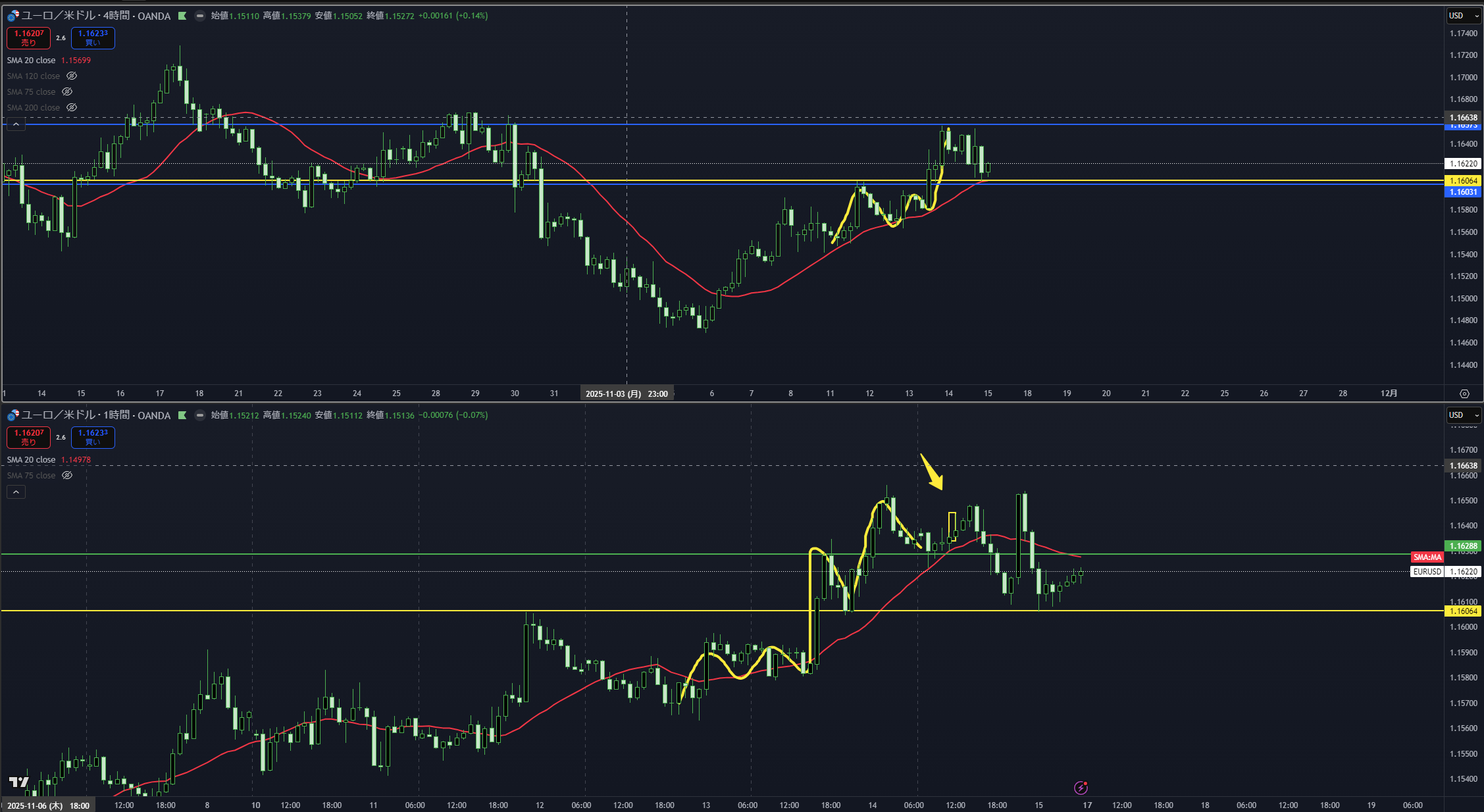Click the EUR/USD flag icon of the 4時間 chart
The image size is (1484, 812).
pos(13,16)
